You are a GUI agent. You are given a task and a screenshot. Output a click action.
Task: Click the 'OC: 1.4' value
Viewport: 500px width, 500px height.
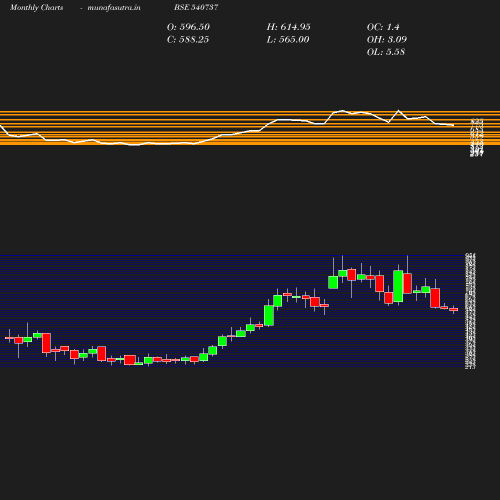(x=383, y=27)
